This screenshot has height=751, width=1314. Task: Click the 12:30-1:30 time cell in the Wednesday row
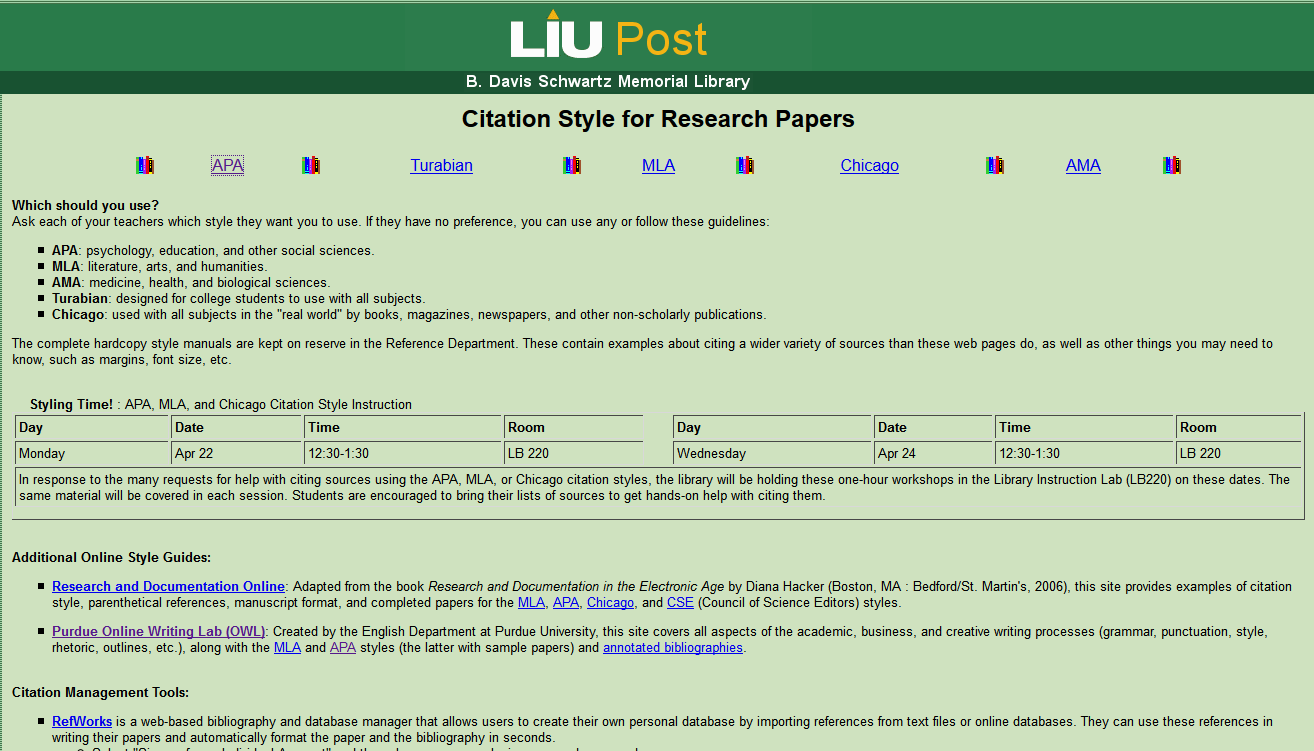(1085, 453)
